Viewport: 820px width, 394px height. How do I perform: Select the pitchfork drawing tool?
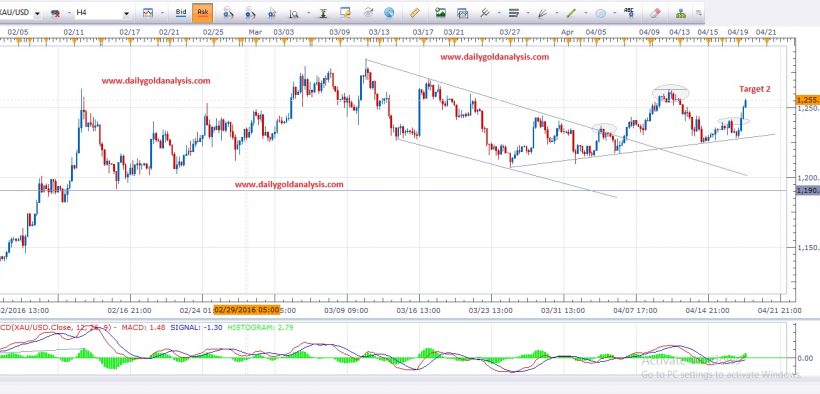click(485, 13)
